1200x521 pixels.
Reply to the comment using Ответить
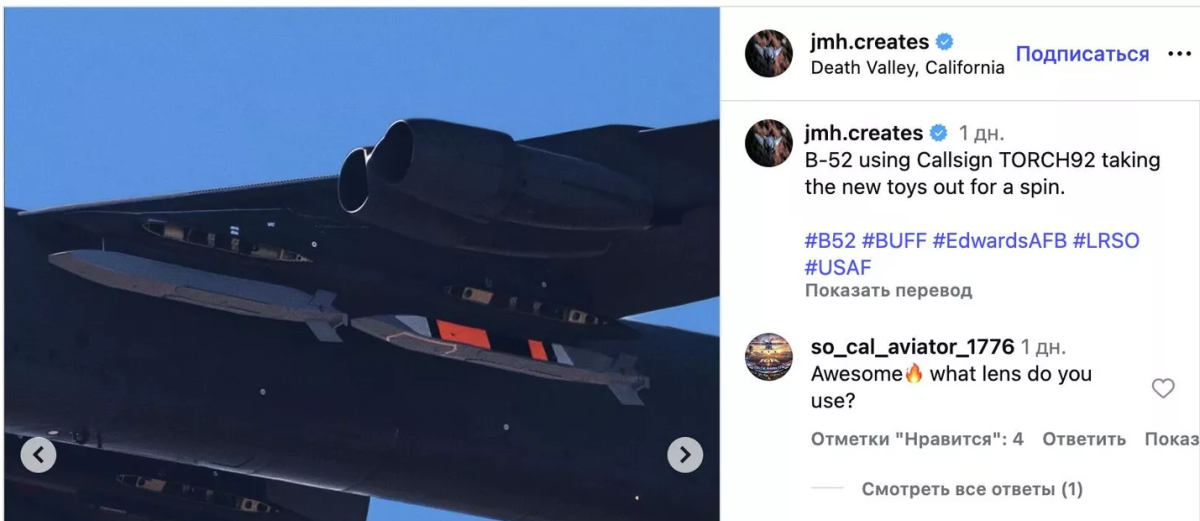[1084, 439]
